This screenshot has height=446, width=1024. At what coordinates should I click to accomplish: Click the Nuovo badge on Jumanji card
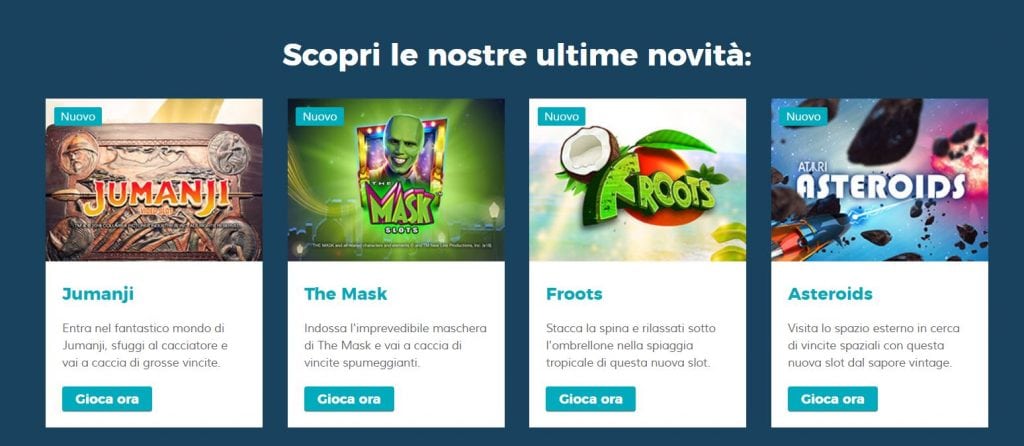(78, 117)
